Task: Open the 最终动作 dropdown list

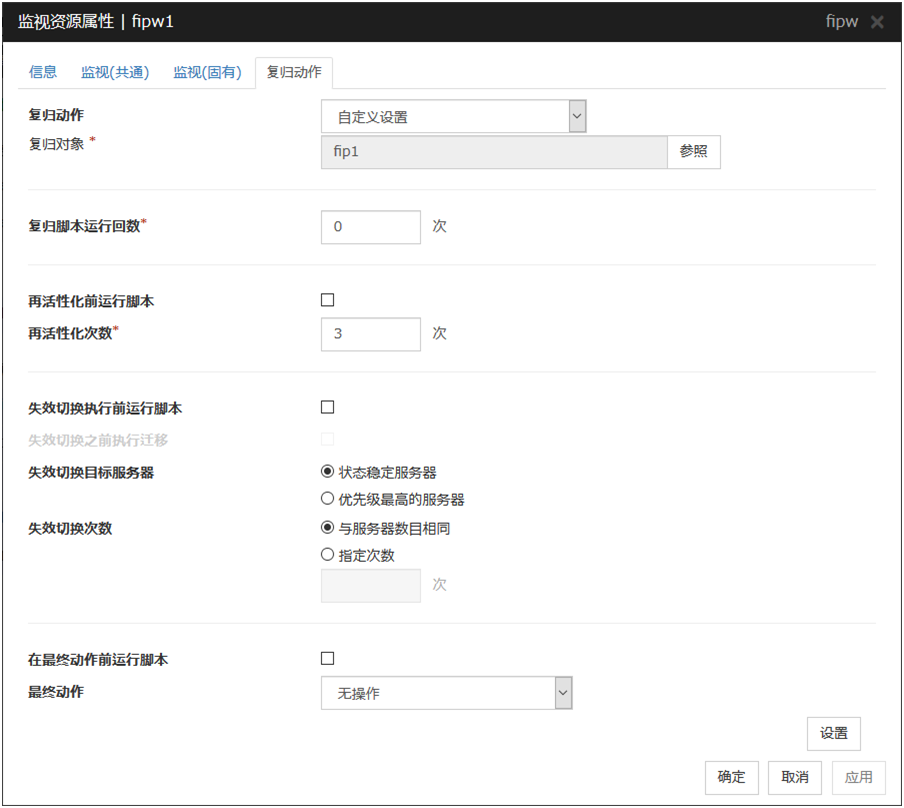Action: (x=446, y=693)
